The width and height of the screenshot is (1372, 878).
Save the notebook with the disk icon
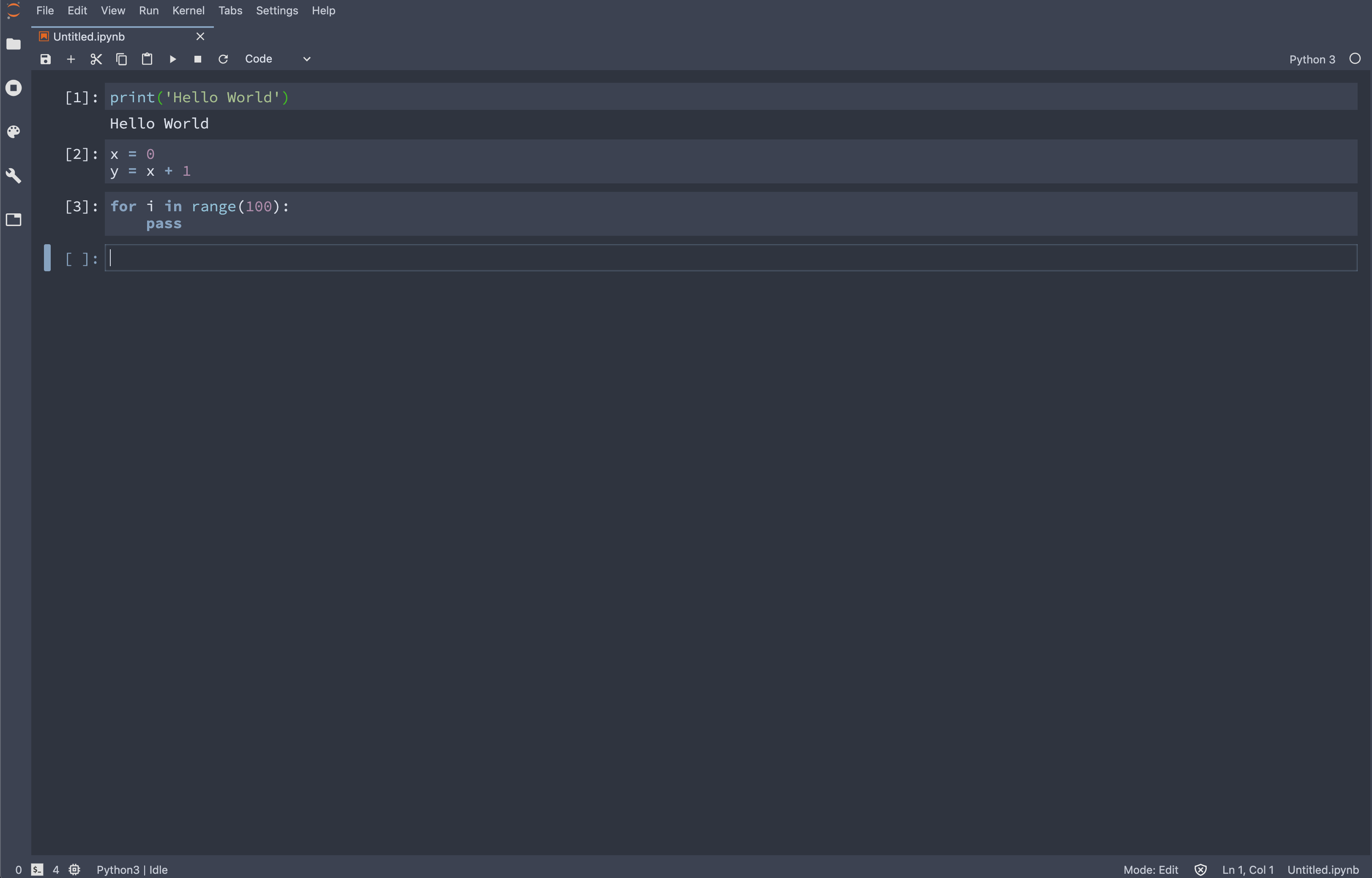[x=46, y=59]
